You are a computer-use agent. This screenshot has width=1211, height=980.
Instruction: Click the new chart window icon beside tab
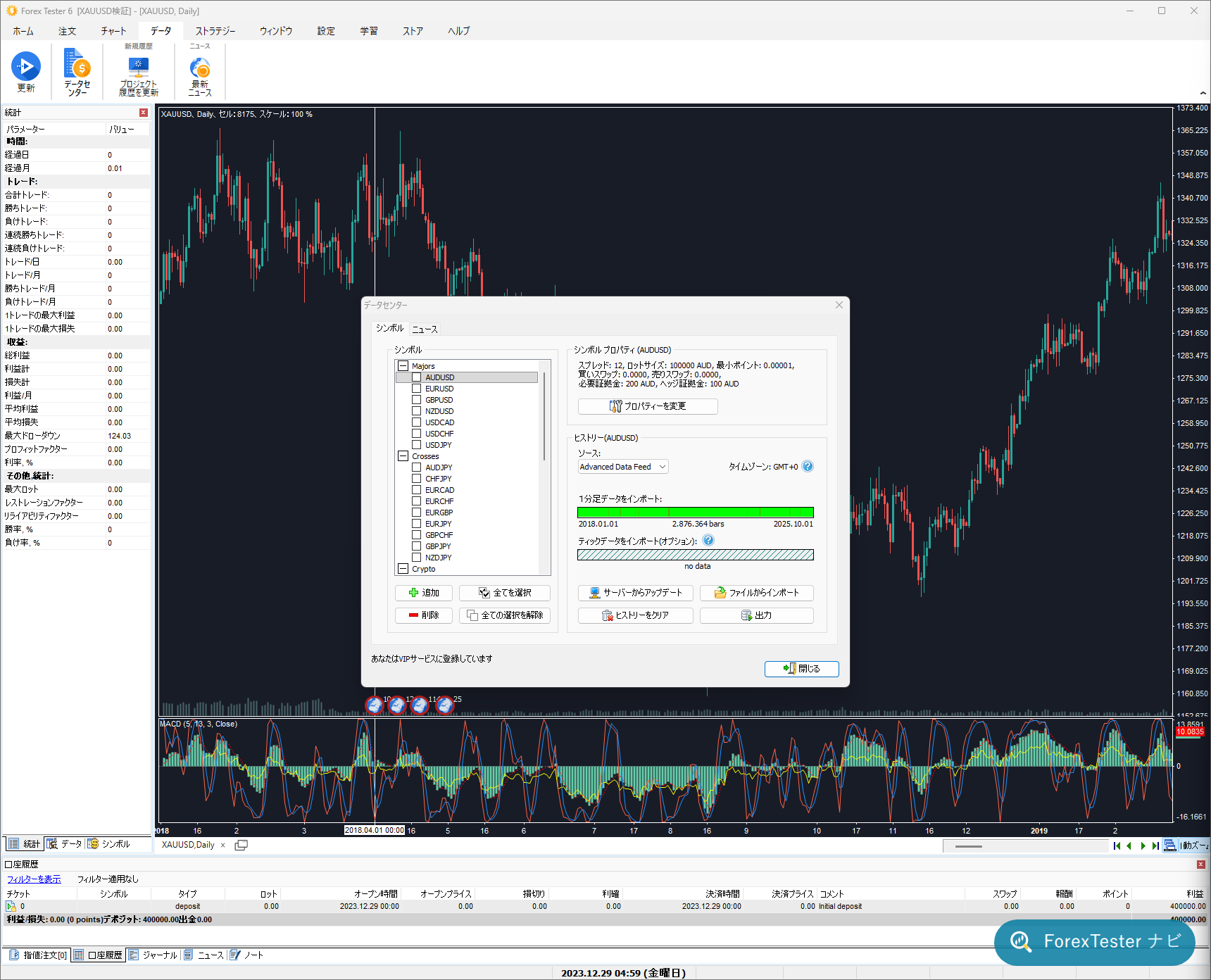pos(241,845)
